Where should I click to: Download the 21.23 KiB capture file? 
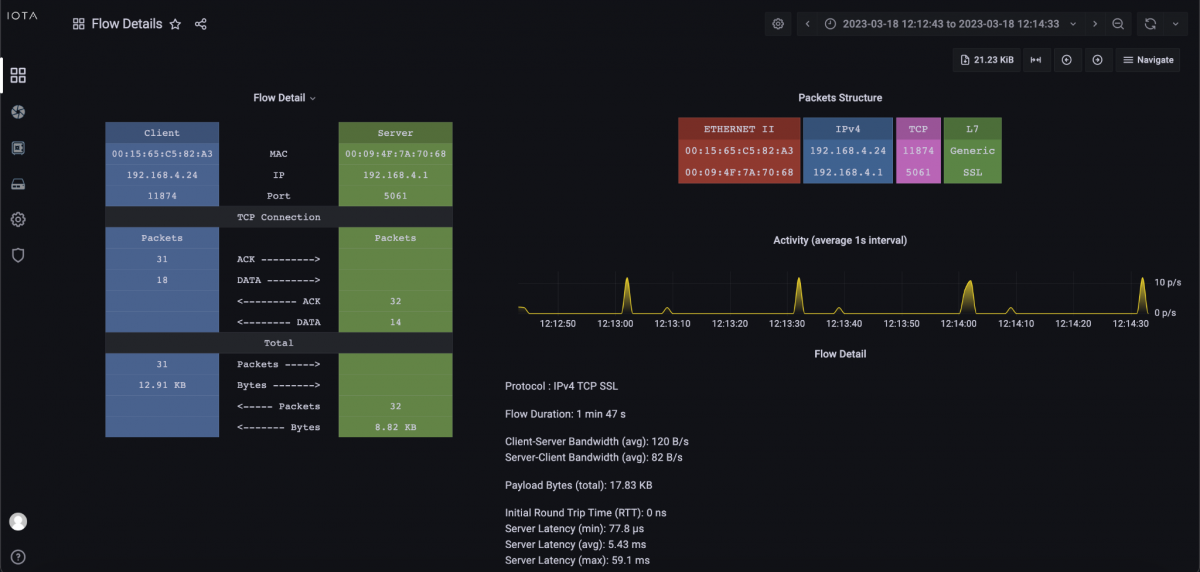pos(985,60)
